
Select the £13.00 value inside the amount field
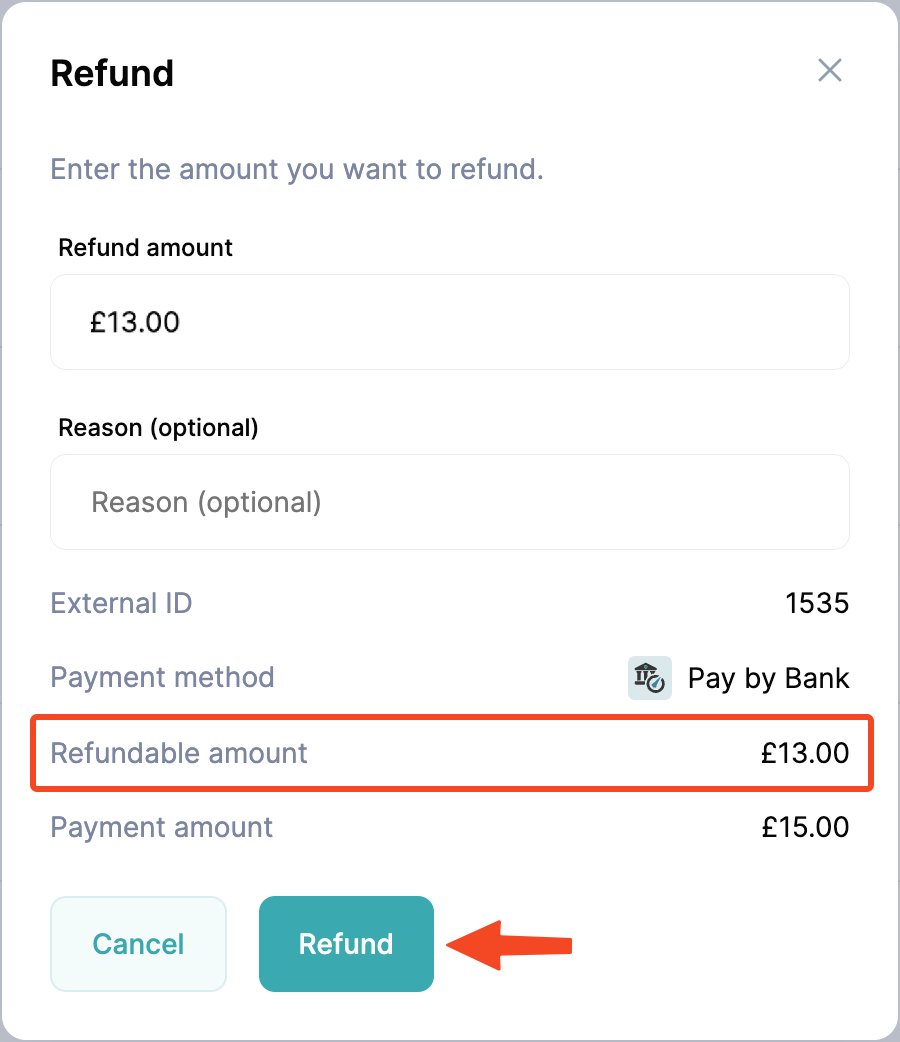[136, 321]
